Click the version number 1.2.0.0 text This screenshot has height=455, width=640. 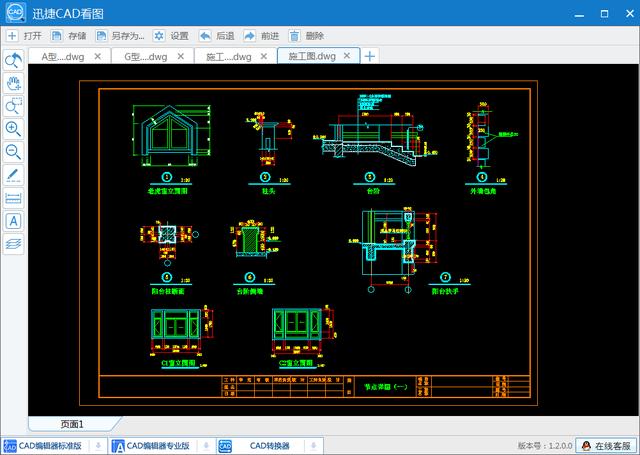pyautogui.click(x=544, y=446)
